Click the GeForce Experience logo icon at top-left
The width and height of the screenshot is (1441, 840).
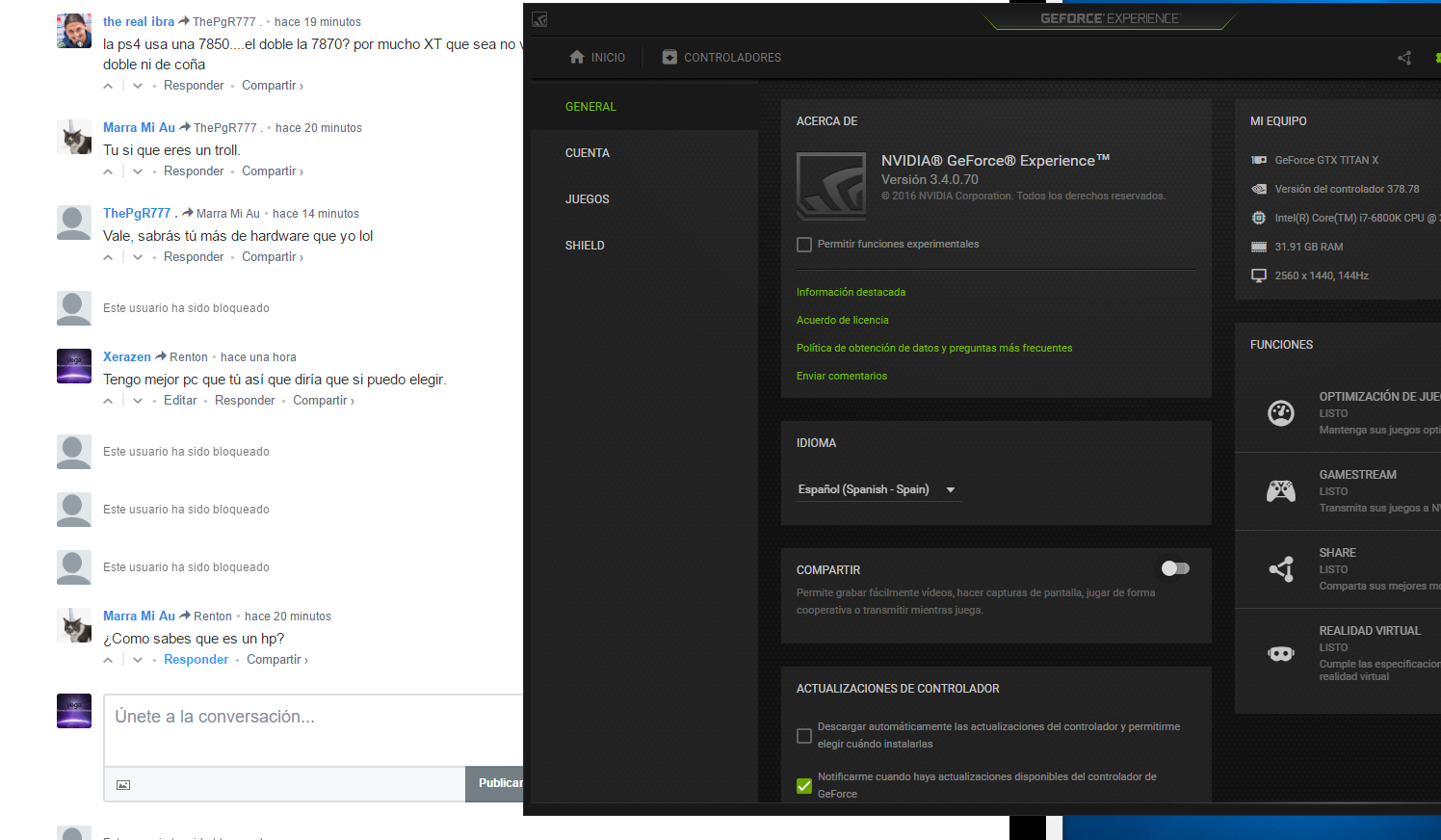(539, 19)
